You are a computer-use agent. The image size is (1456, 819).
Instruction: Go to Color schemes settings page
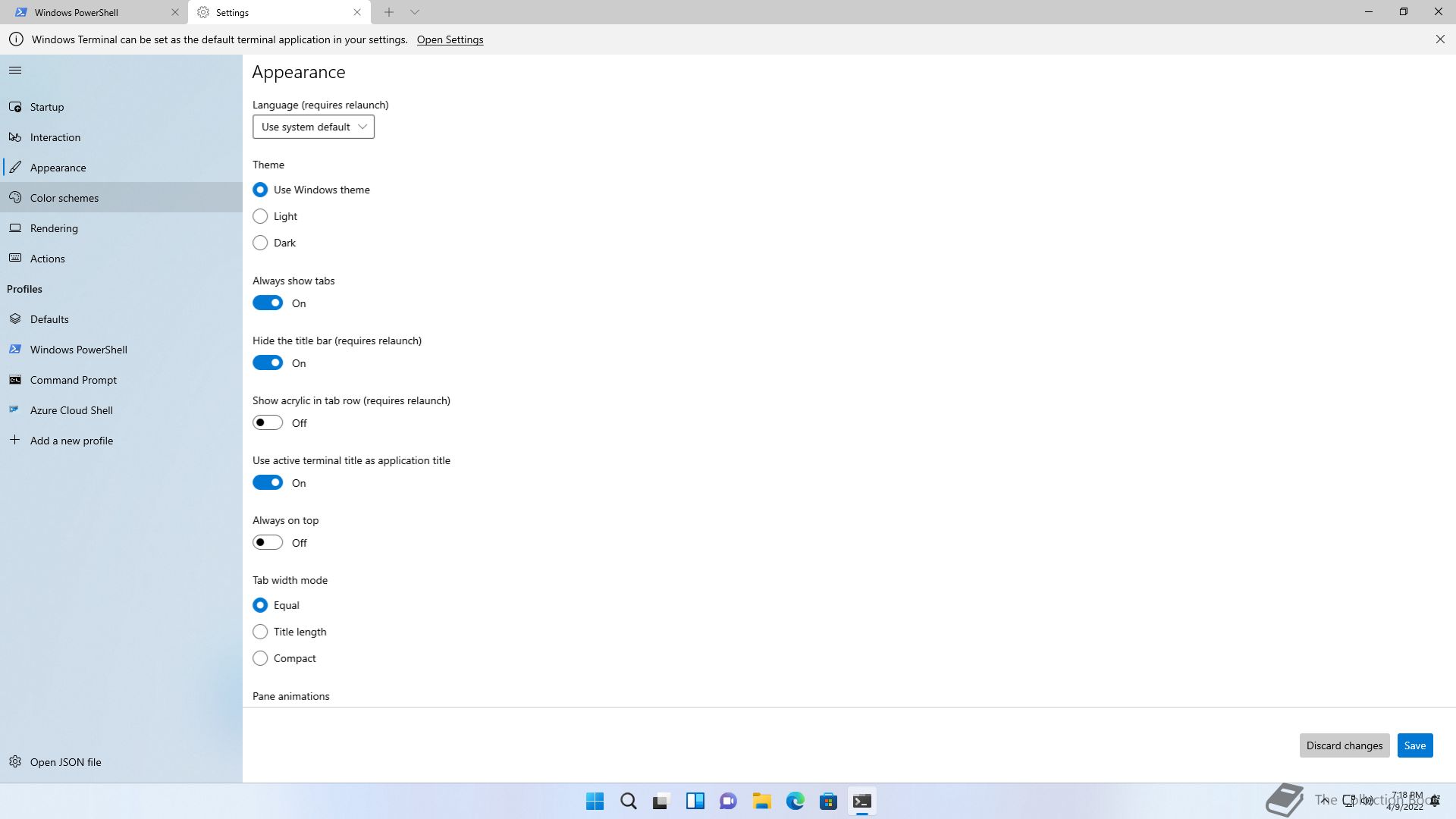tap(121, 198)
